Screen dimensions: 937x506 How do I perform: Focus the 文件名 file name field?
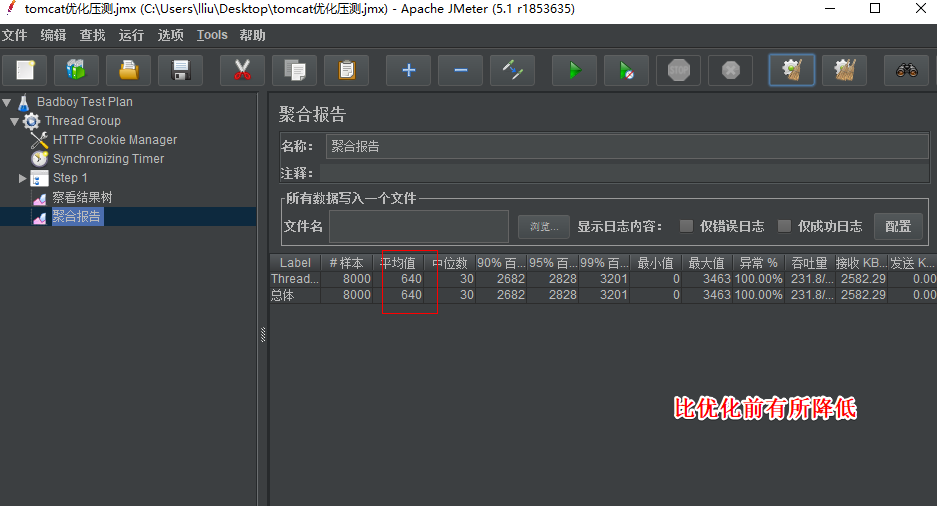pos(419,226)
